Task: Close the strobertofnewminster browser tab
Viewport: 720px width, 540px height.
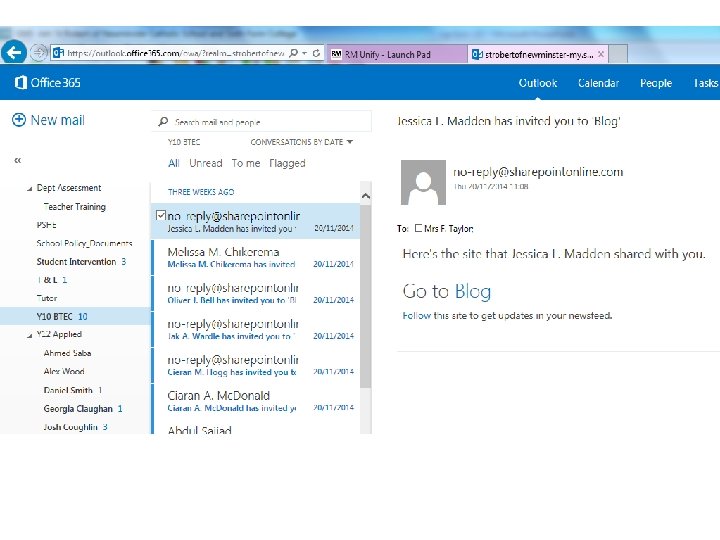Action: tap(601, 54)
